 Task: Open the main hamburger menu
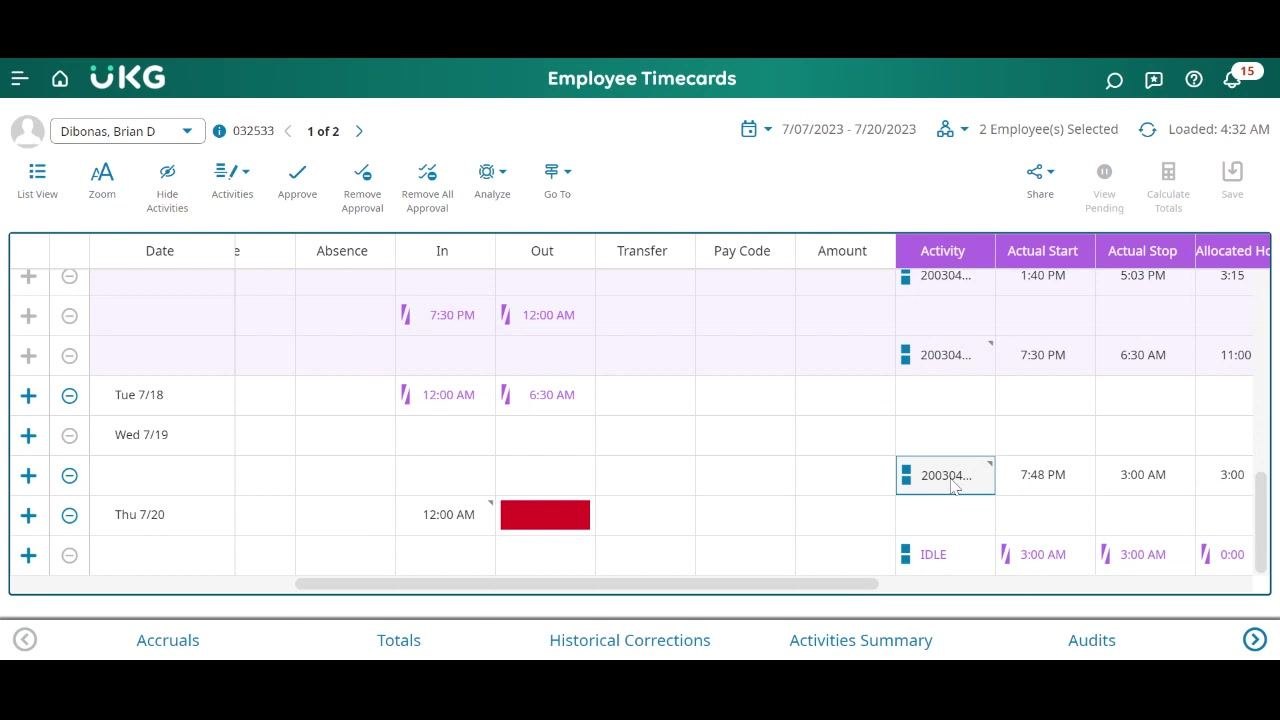(x=20, y=78)
